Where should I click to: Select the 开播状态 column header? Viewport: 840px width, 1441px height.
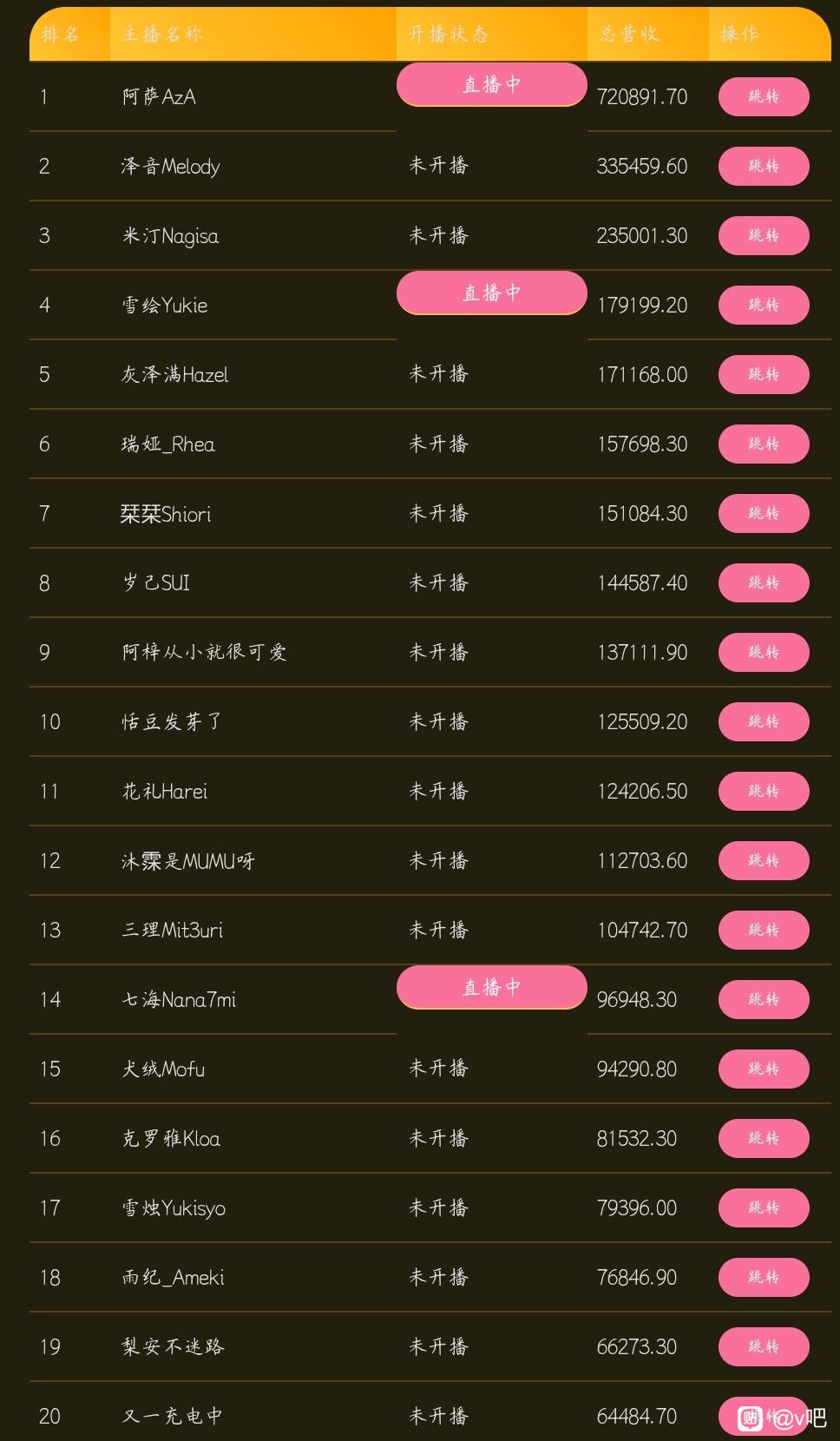[449, 34]
